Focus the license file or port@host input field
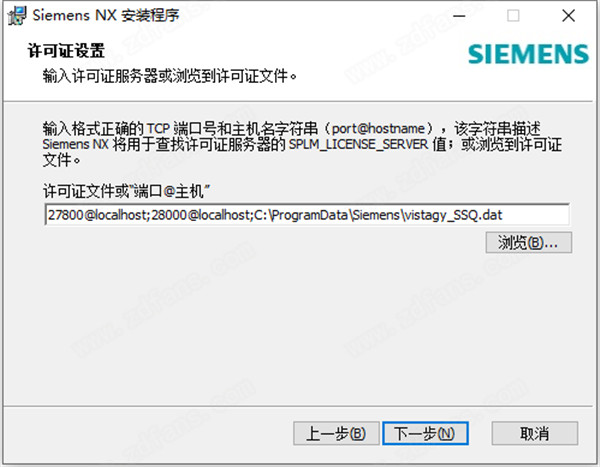600x467 pixels. click(307, 215)
